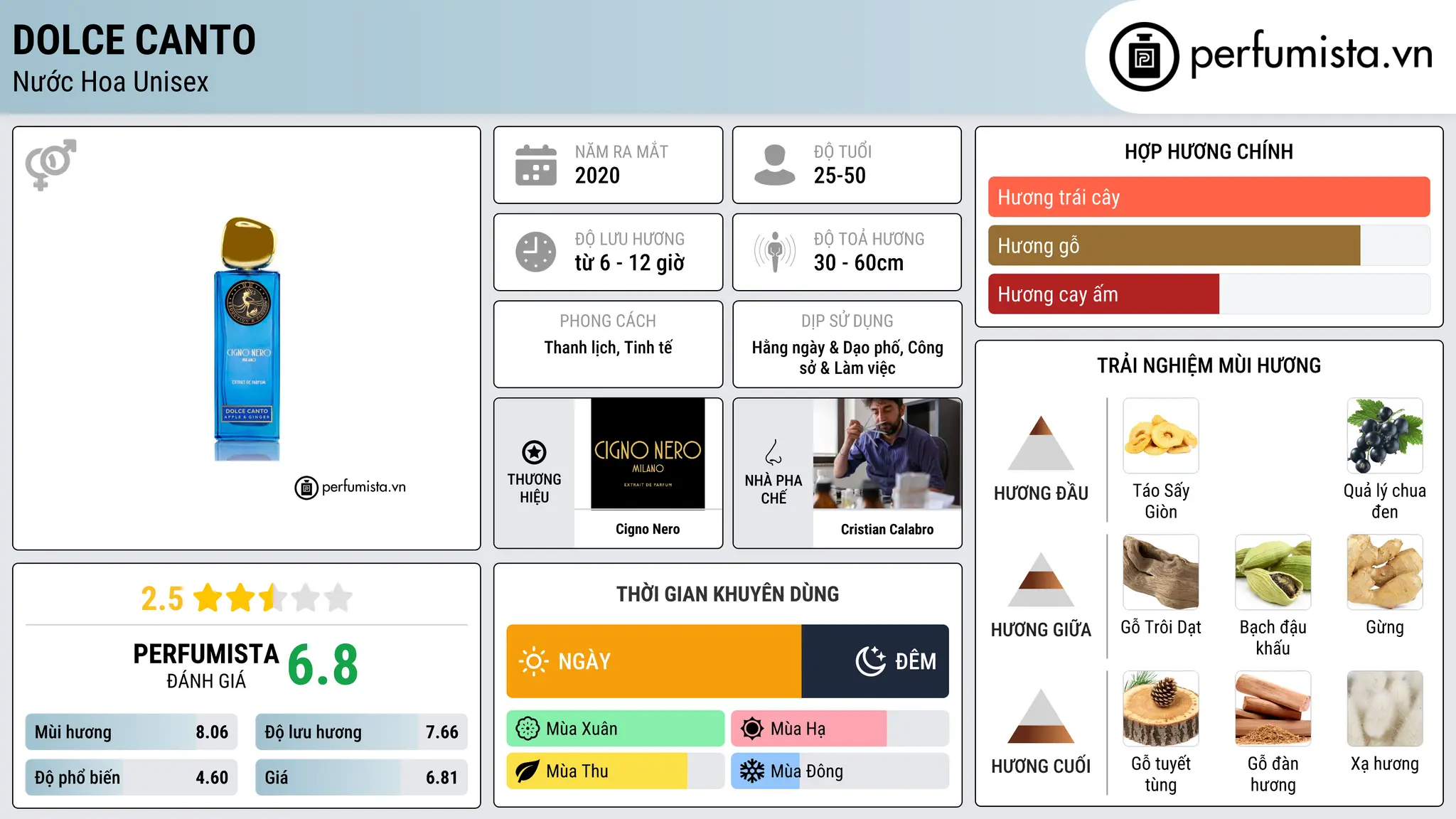Click the style text Thanh lịch, Tinh tế
Image resolution: width=1456 pixels, height=819 pixels.
609,348
